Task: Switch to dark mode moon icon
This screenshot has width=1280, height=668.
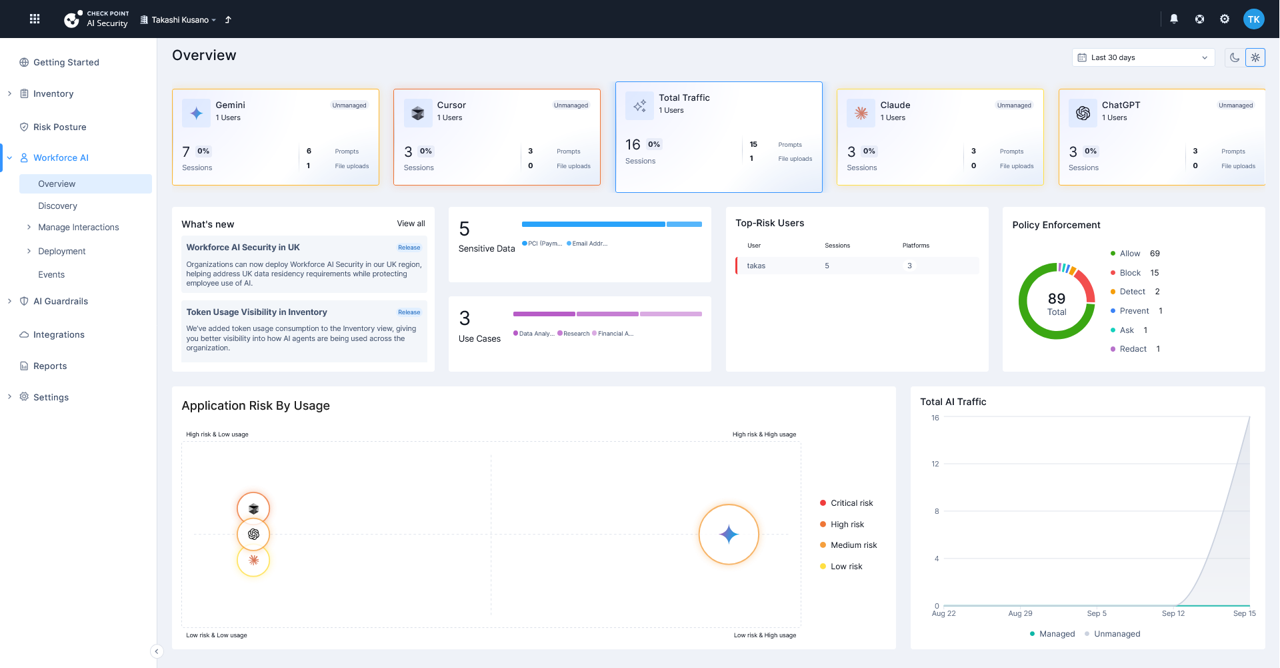Action: [1234, 58]
